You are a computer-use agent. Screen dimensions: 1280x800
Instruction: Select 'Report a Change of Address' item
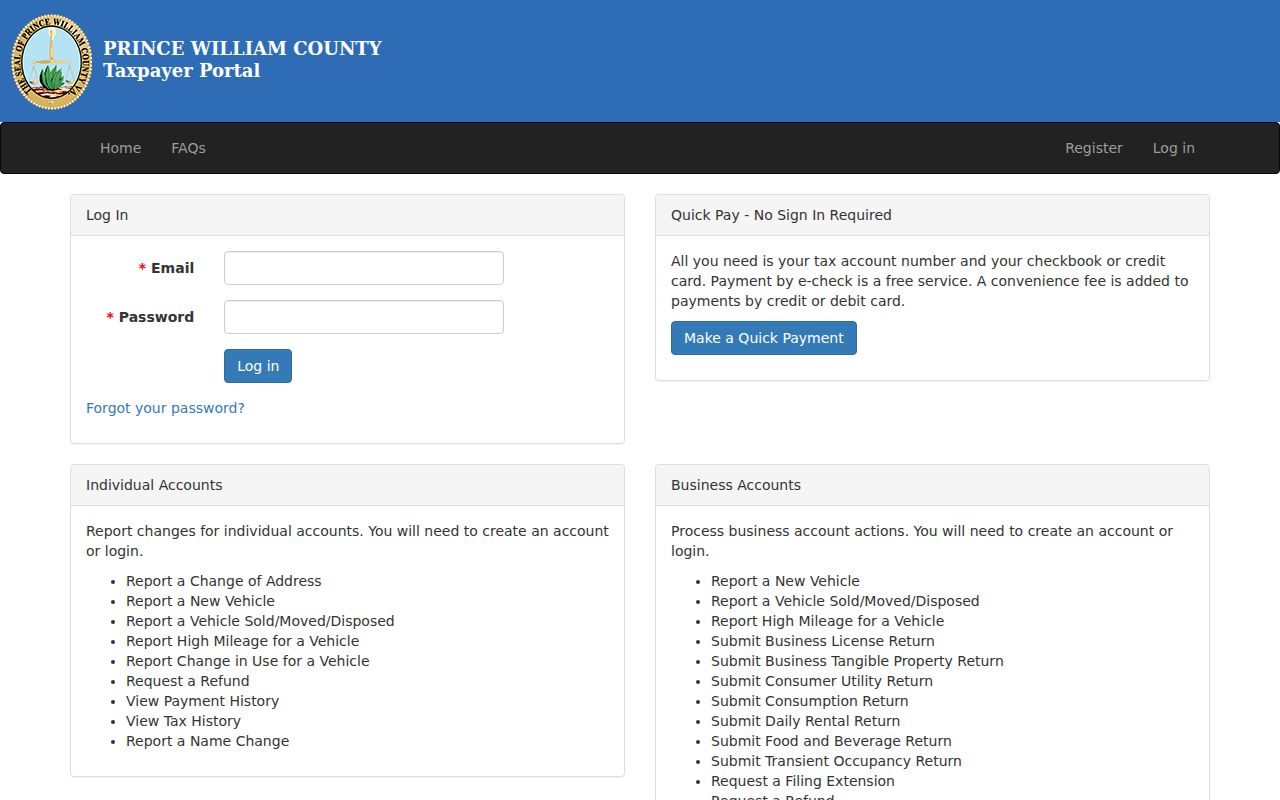pos(224,581)
